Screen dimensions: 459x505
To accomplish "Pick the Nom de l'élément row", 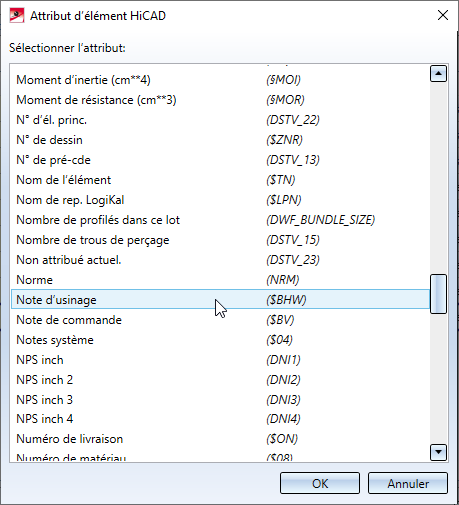I will [x=220, y=180].
